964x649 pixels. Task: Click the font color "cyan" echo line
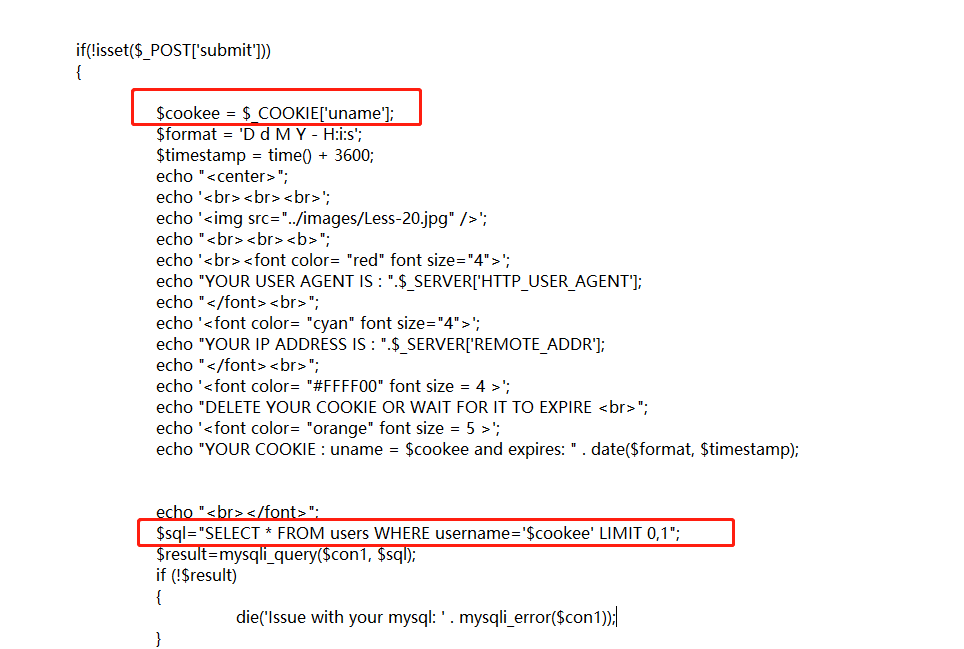pos(318,323)
